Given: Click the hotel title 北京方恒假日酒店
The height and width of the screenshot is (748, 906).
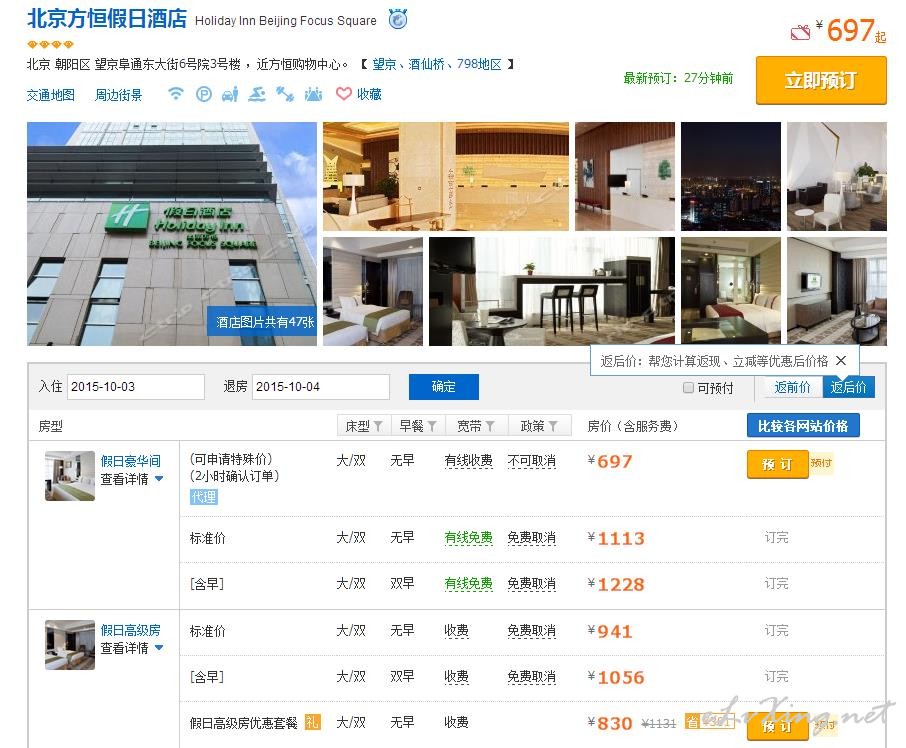Looking at the screenshot, I should 107,18.
